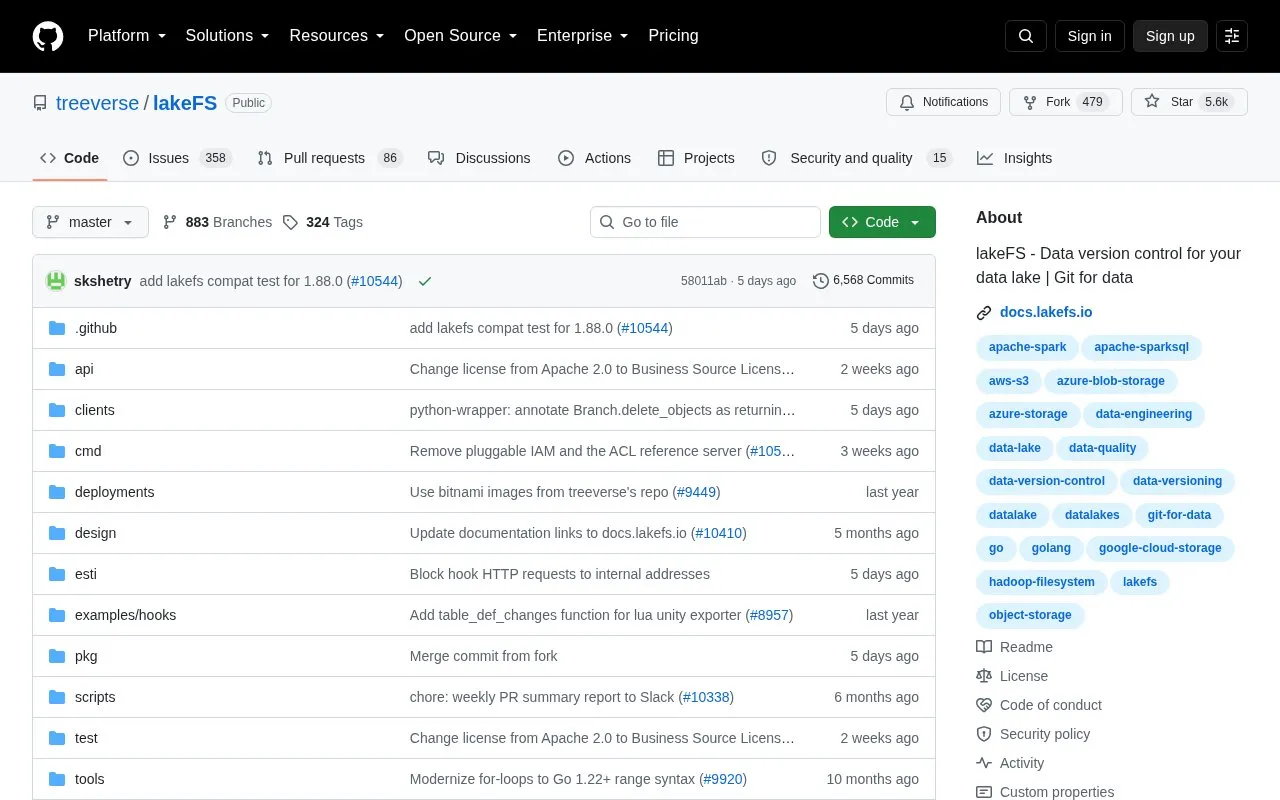
Task: Click the heart icon beside Code of conduct
Action: pyautogui.click(x=984, y=705)
